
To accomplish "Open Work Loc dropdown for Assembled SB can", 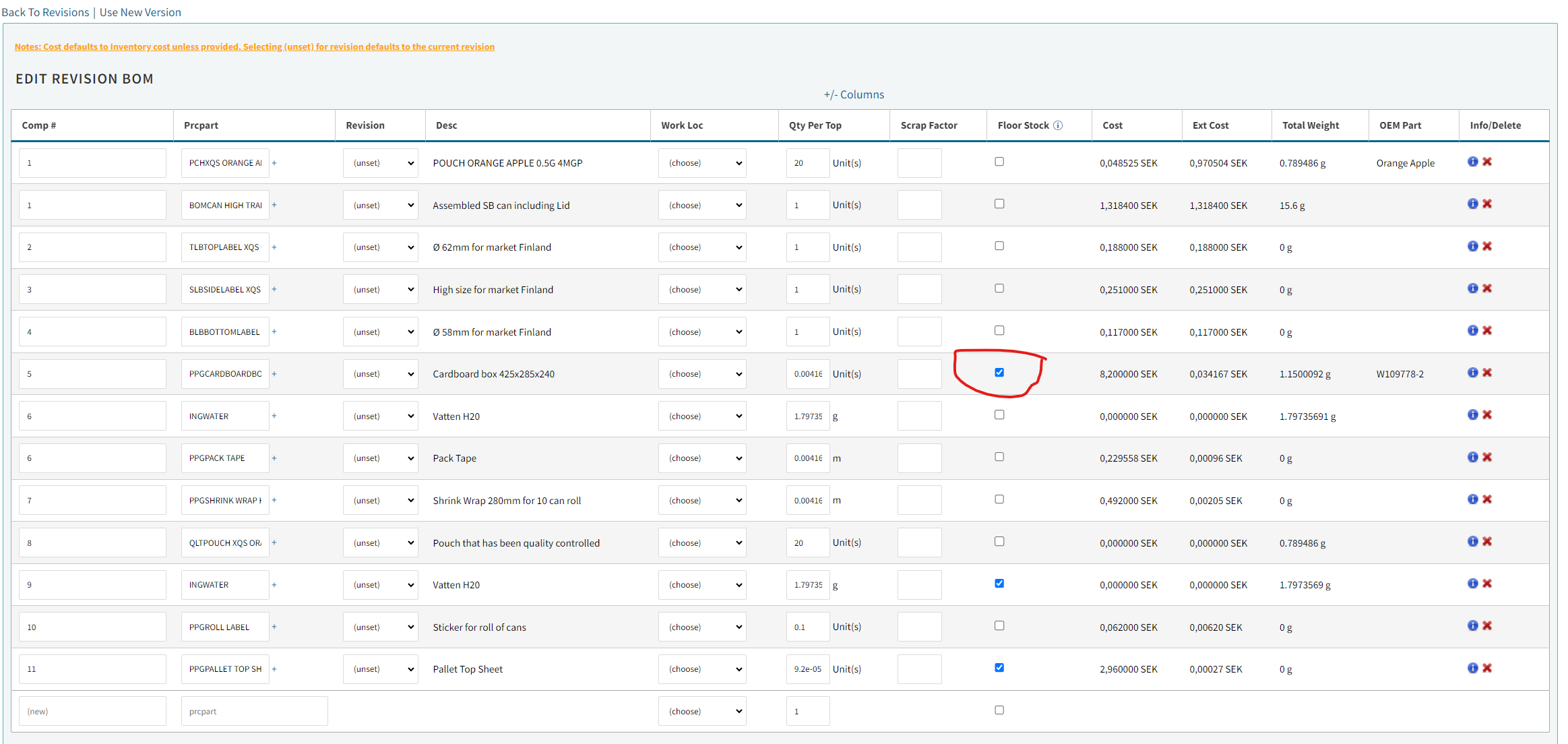I will (x=702, y=205).
